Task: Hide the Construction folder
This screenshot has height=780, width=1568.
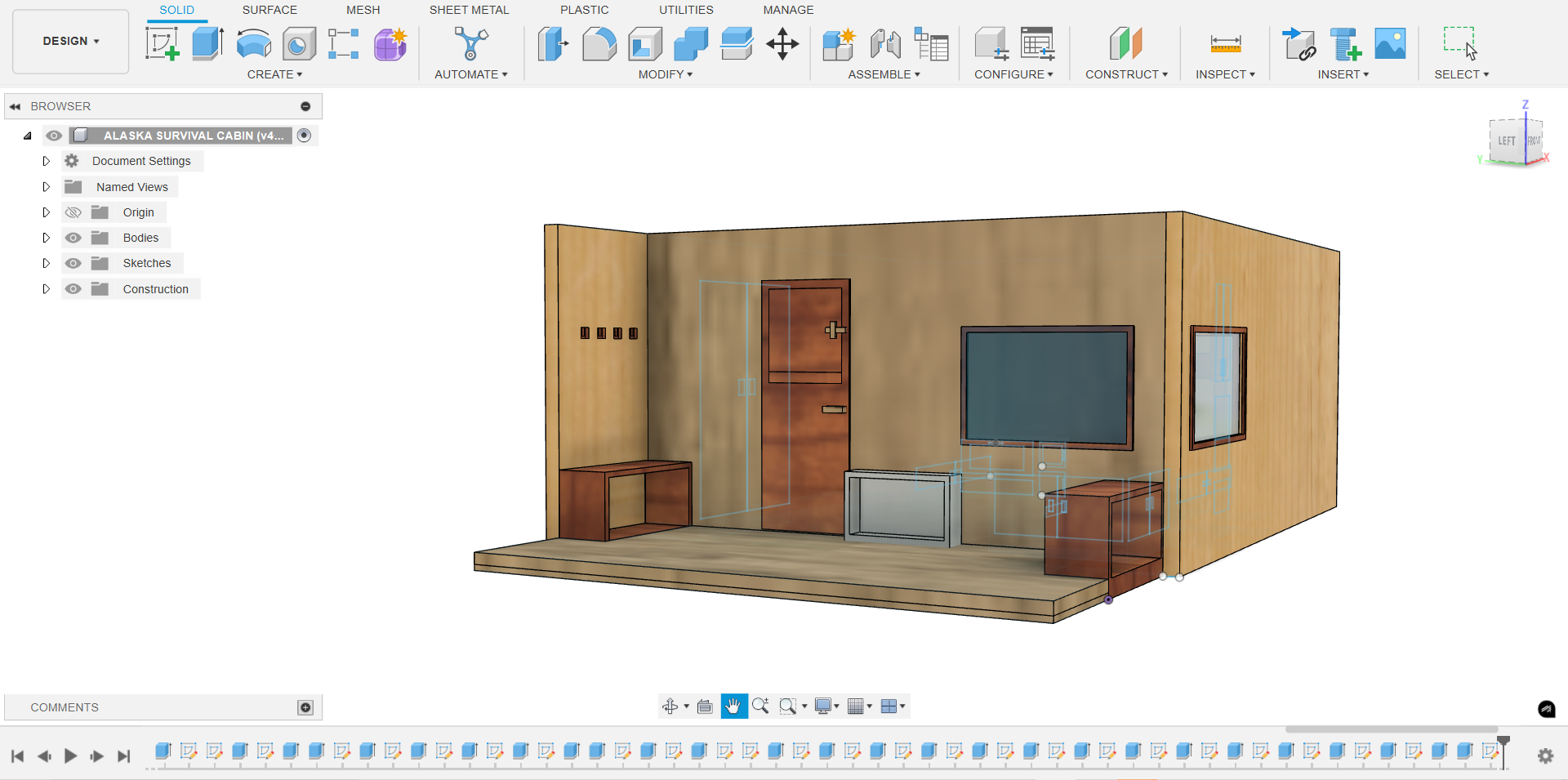Action: 73,289
